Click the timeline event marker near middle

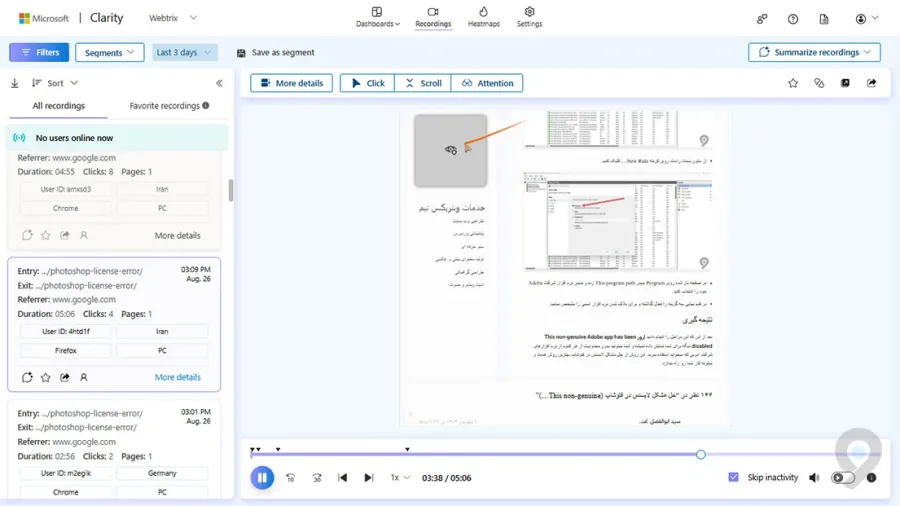coord(407,449)
